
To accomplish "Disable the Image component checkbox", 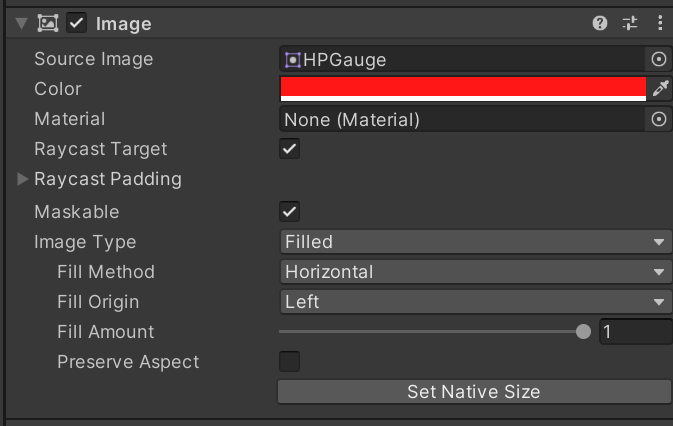I will [x=77, y=23].
